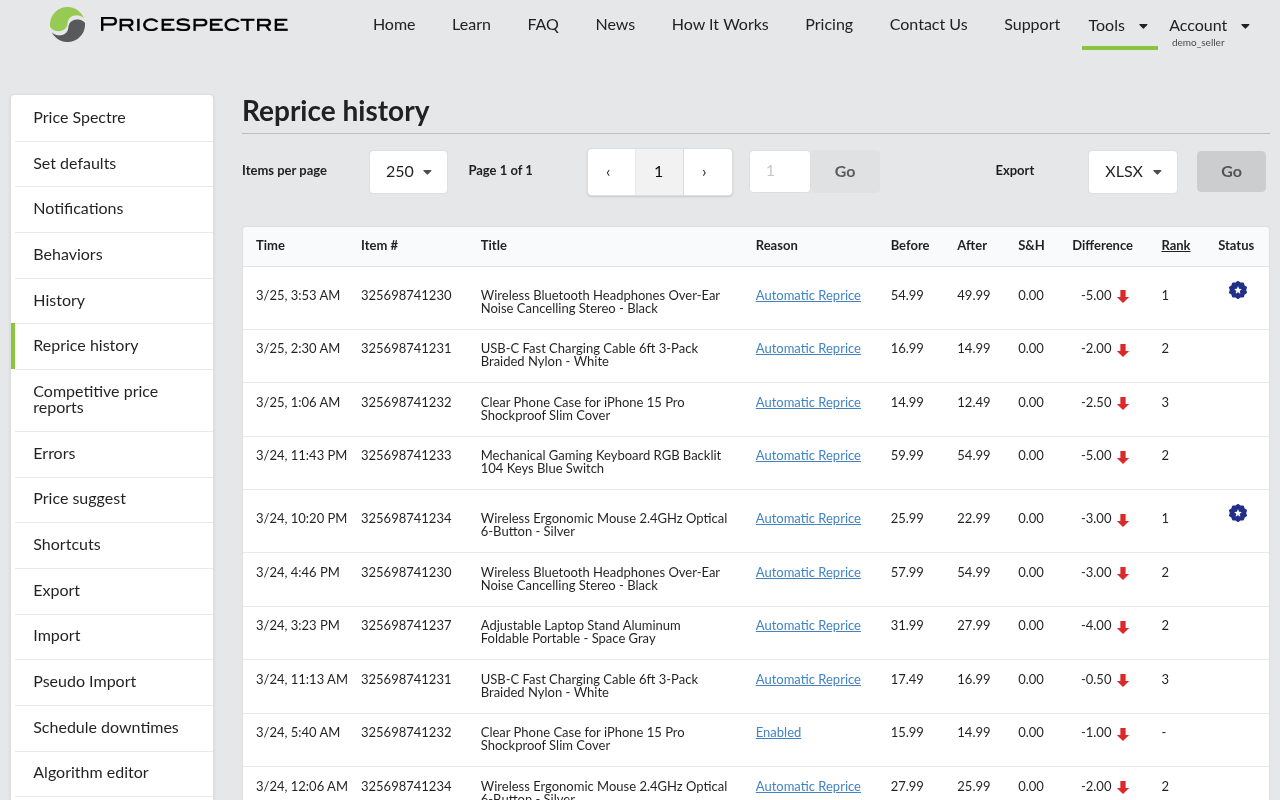Click the page number input field
The image size is (1280, 800).
779,171
